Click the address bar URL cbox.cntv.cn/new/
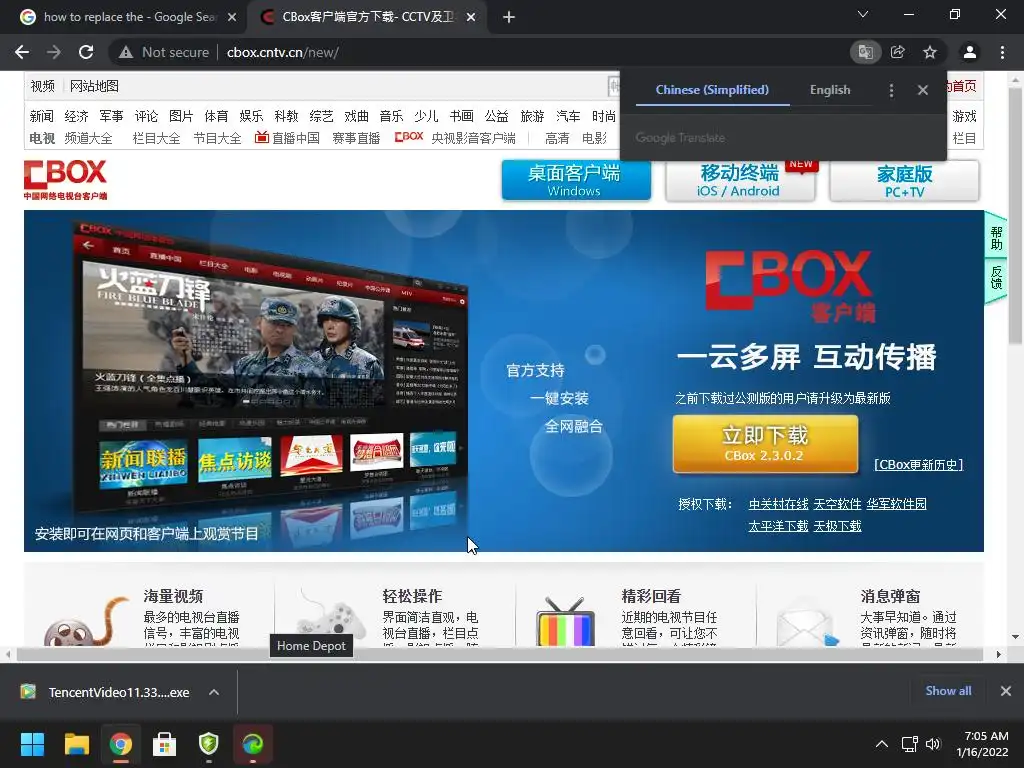This screenshot has height=768, width=1024. click(x=283, y=52)
